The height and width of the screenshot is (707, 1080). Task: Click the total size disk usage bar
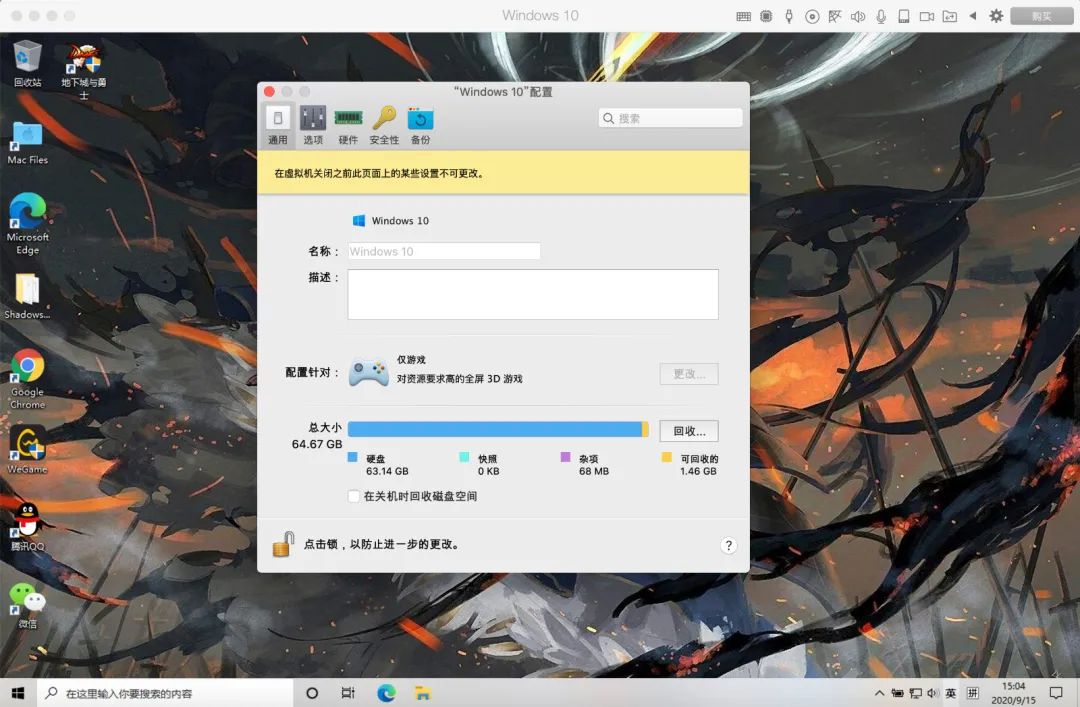[x=498, y=429]
